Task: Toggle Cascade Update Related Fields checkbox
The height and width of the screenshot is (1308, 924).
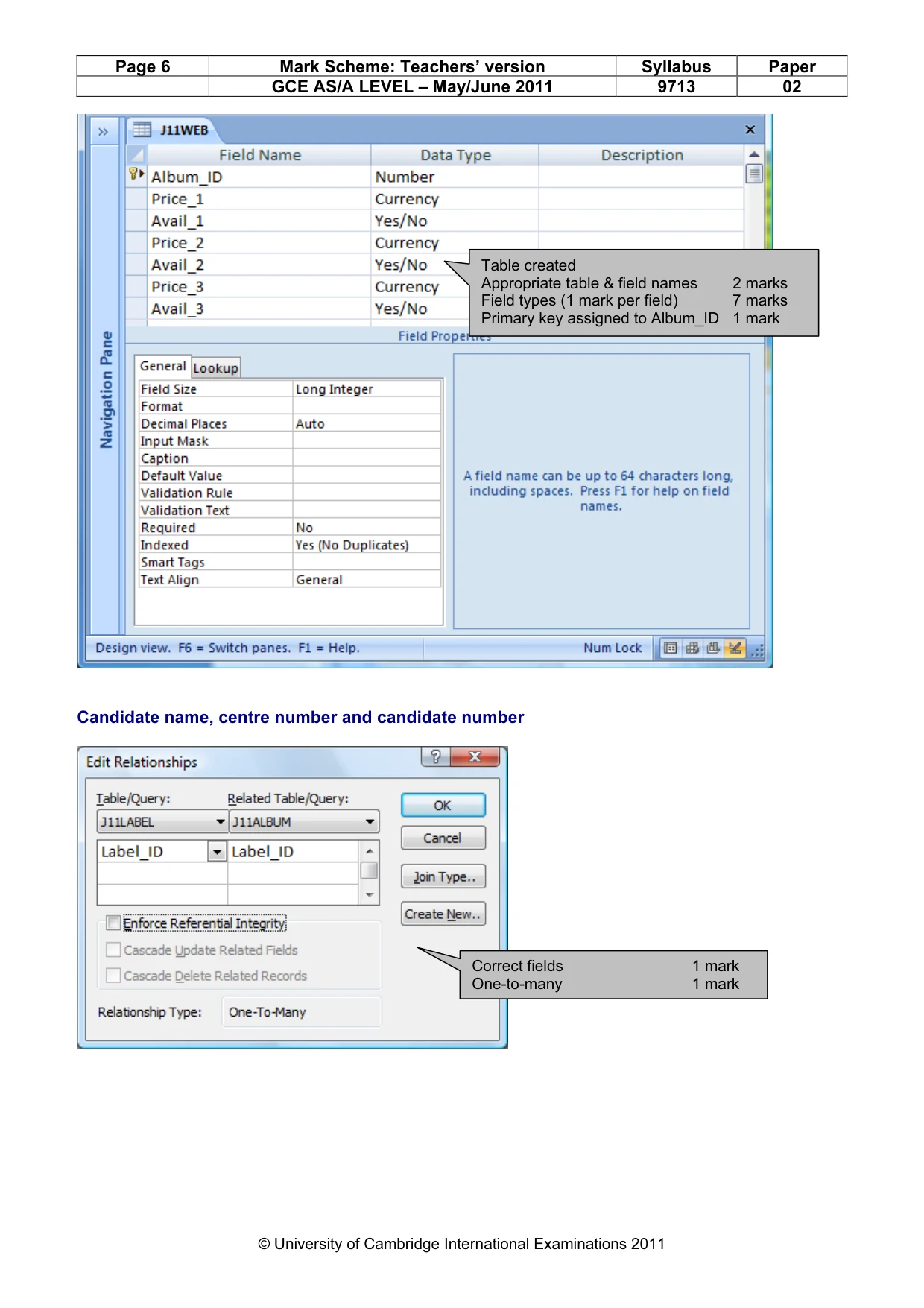Action: click(113, 950)
